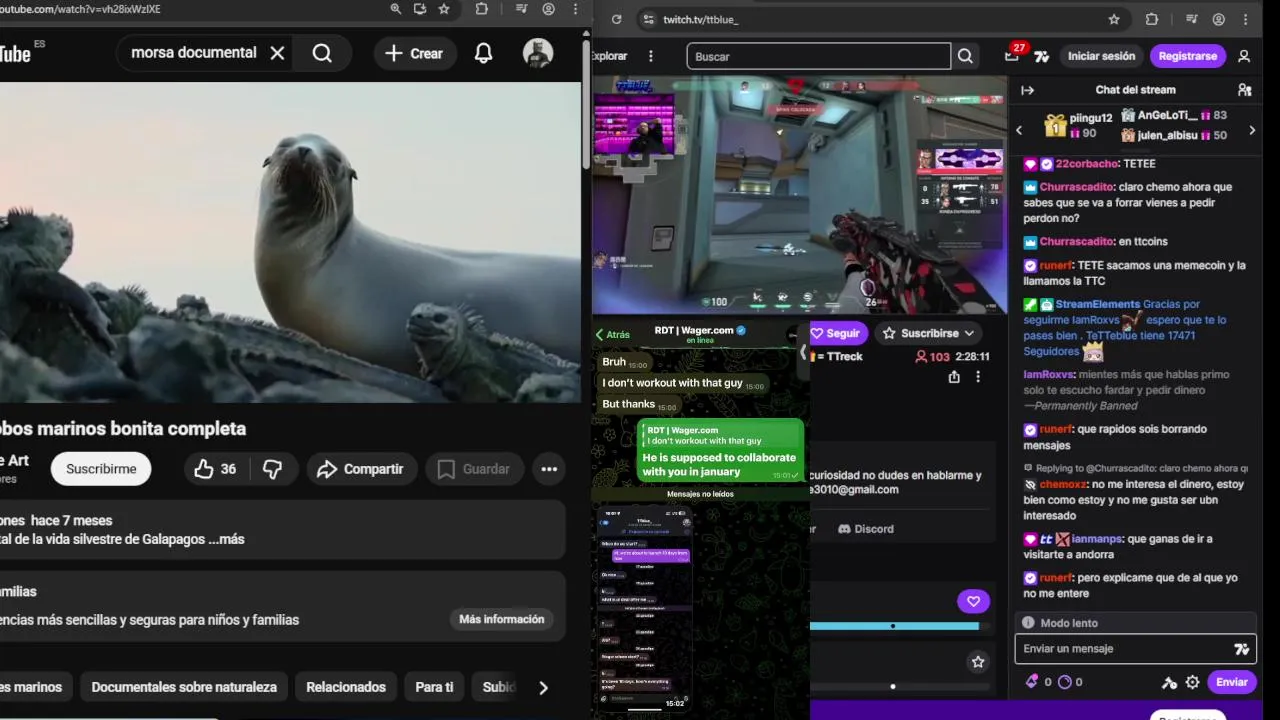Click Compartir to share the video

360,469
